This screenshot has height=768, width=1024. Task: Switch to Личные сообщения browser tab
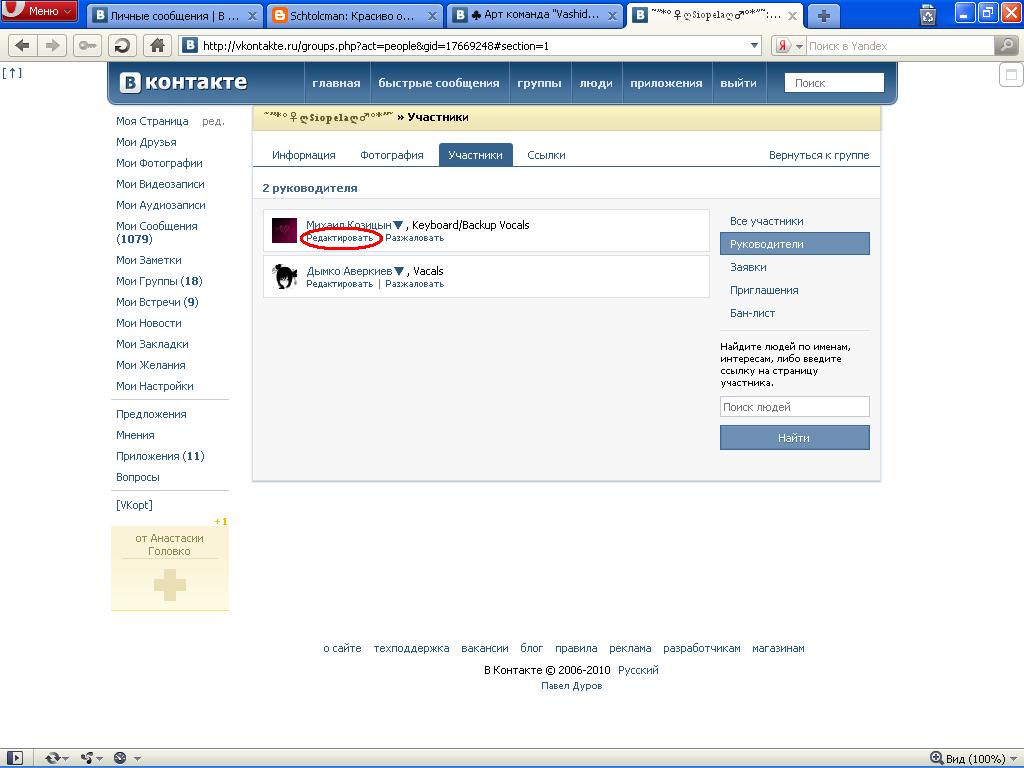174,16
